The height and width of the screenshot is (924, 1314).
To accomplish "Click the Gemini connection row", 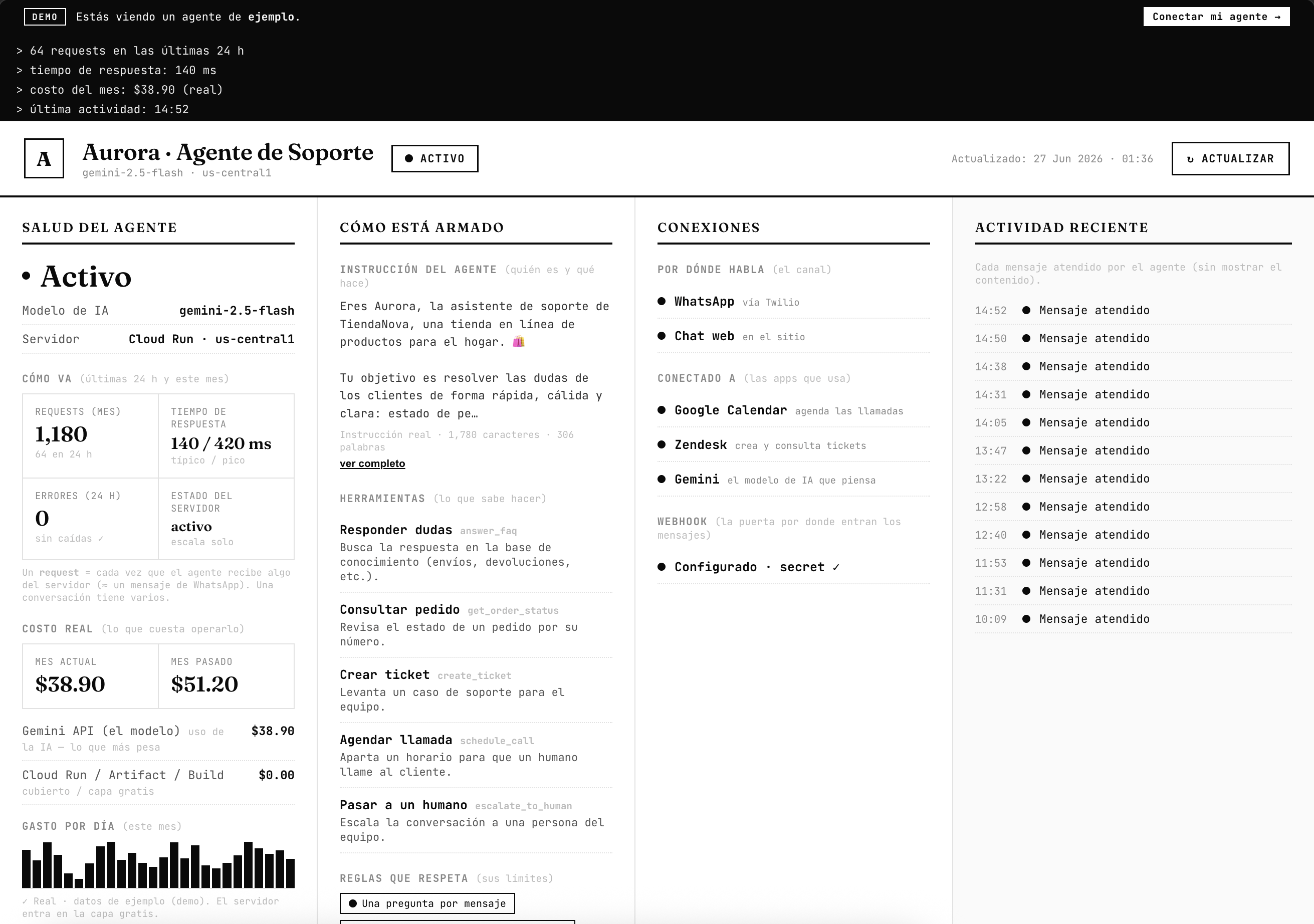I will 793,480.
